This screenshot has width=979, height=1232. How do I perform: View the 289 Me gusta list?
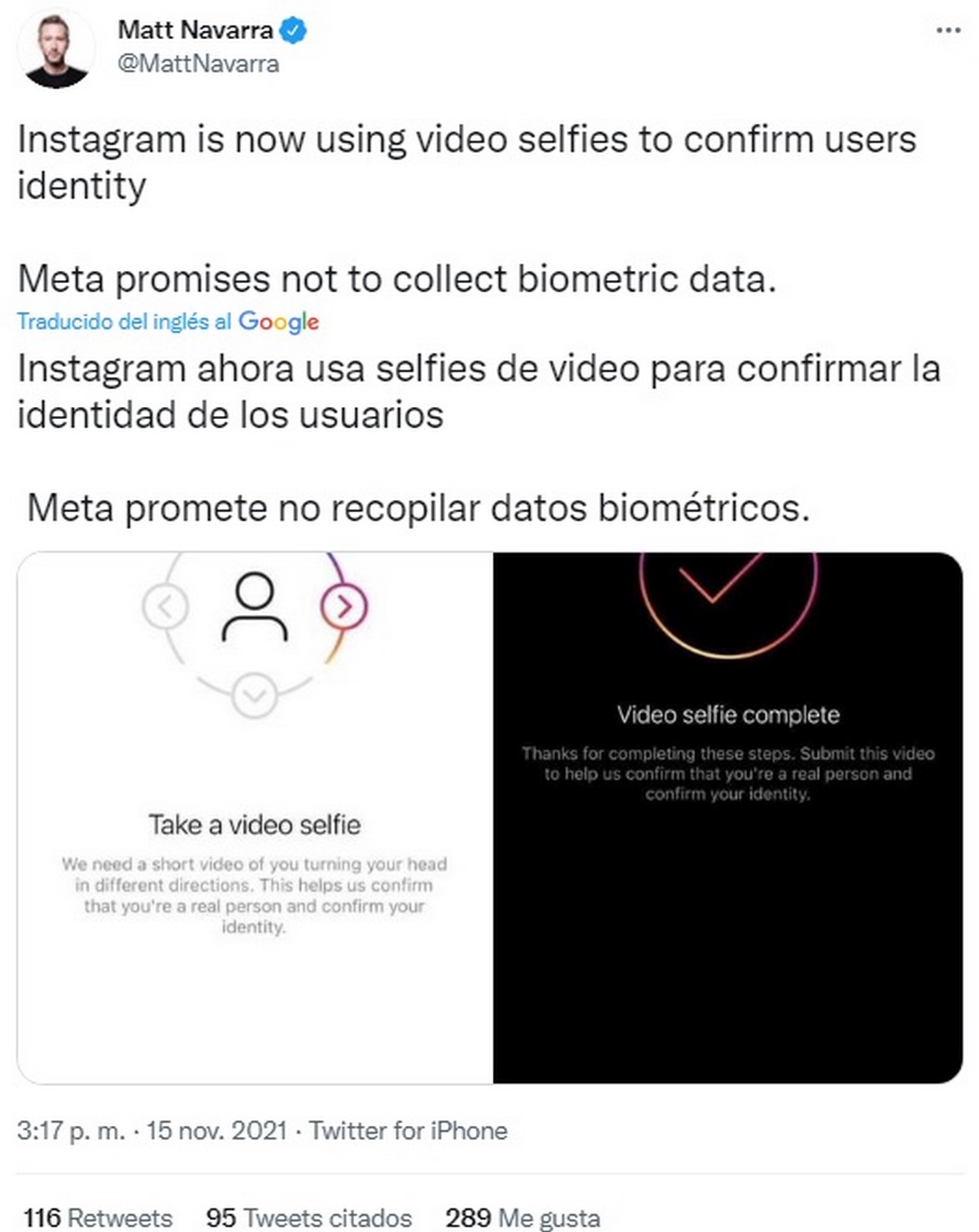pyautogui.click(x=523, y=1217)
